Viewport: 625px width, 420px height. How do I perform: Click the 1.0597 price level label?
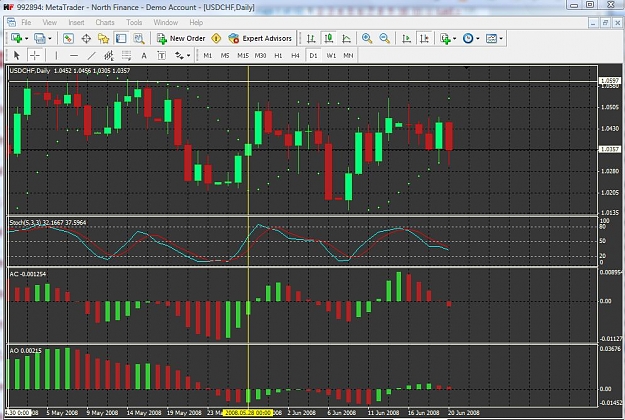(x=609, y=80)
